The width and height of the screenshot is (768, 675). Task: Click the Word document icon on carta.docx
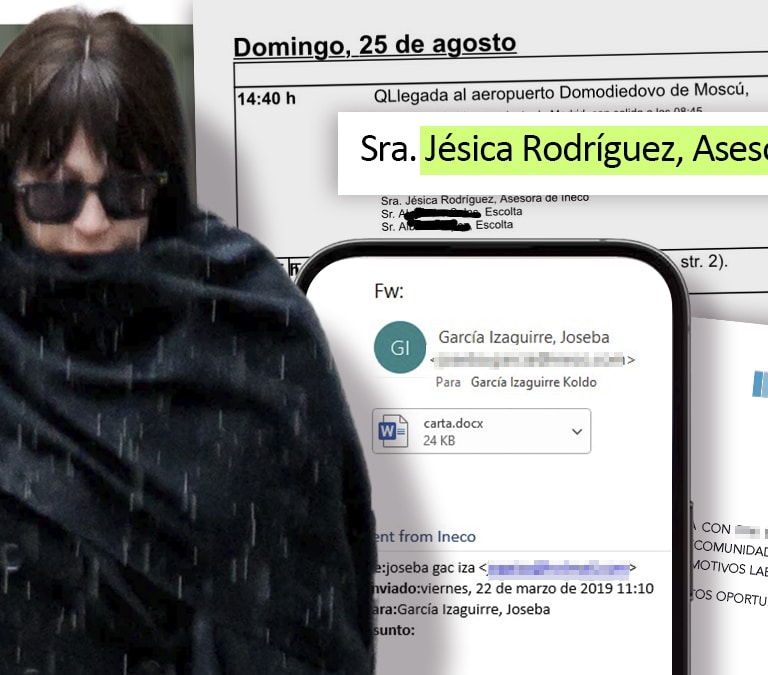tap(394, 431)
